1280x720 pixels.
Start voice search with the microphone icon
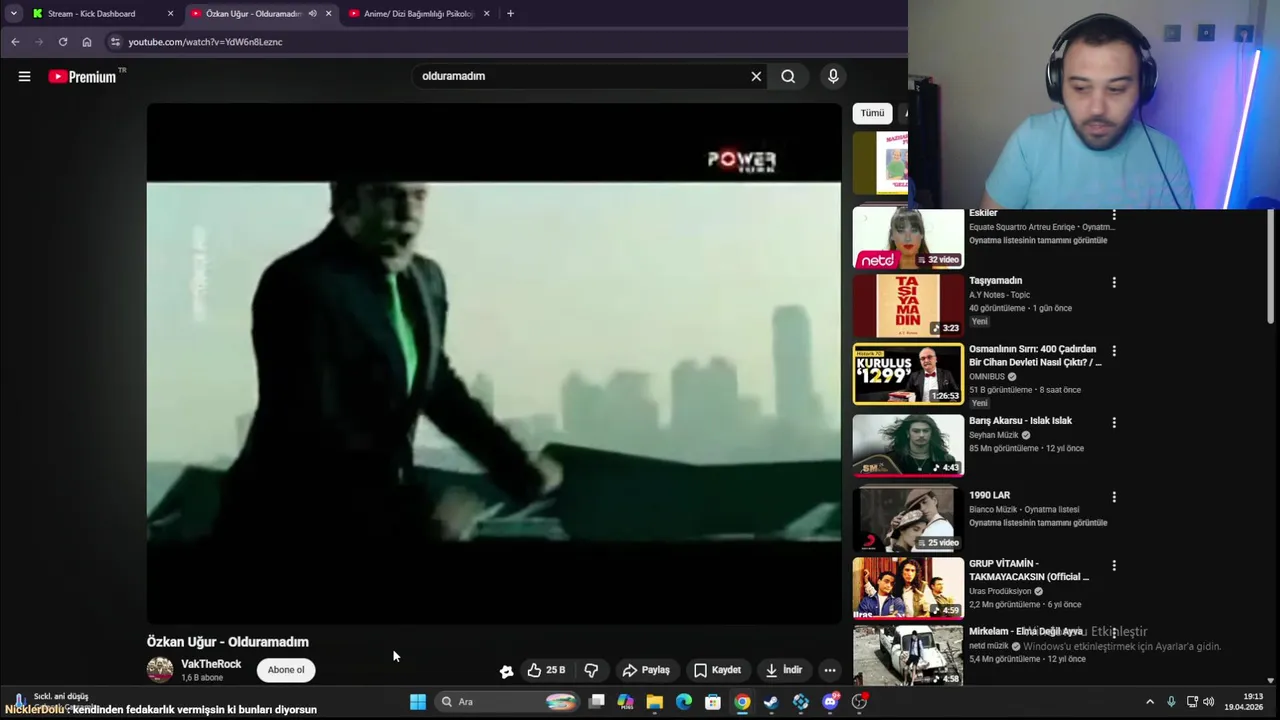(833, 76)
